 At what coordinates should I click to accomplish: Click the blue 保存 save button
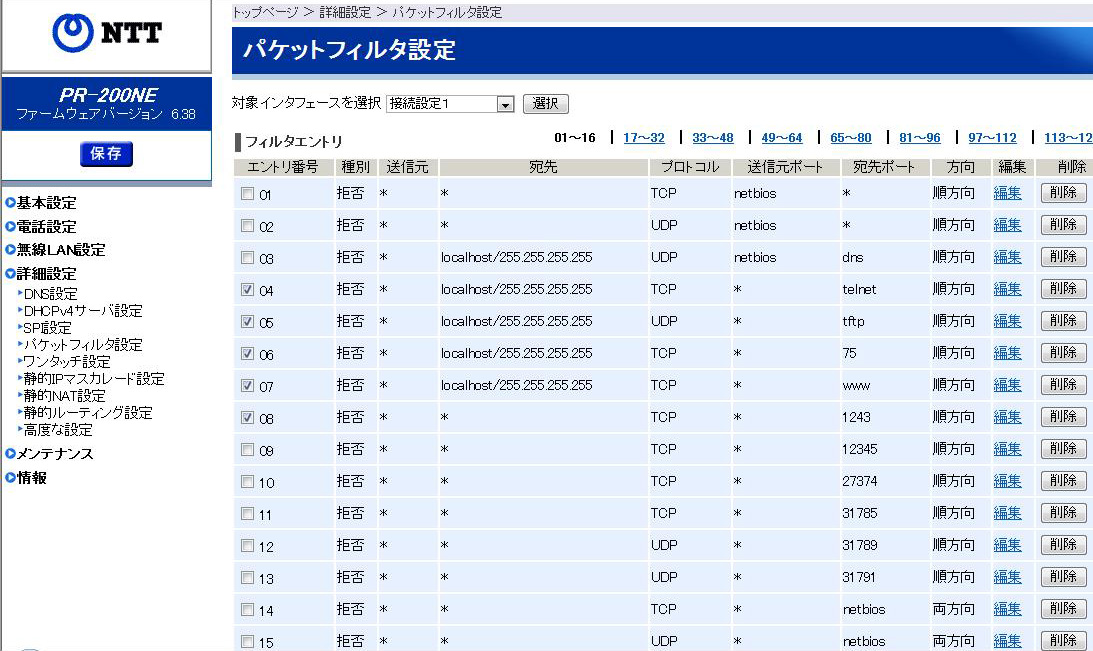tap(106, 154)
